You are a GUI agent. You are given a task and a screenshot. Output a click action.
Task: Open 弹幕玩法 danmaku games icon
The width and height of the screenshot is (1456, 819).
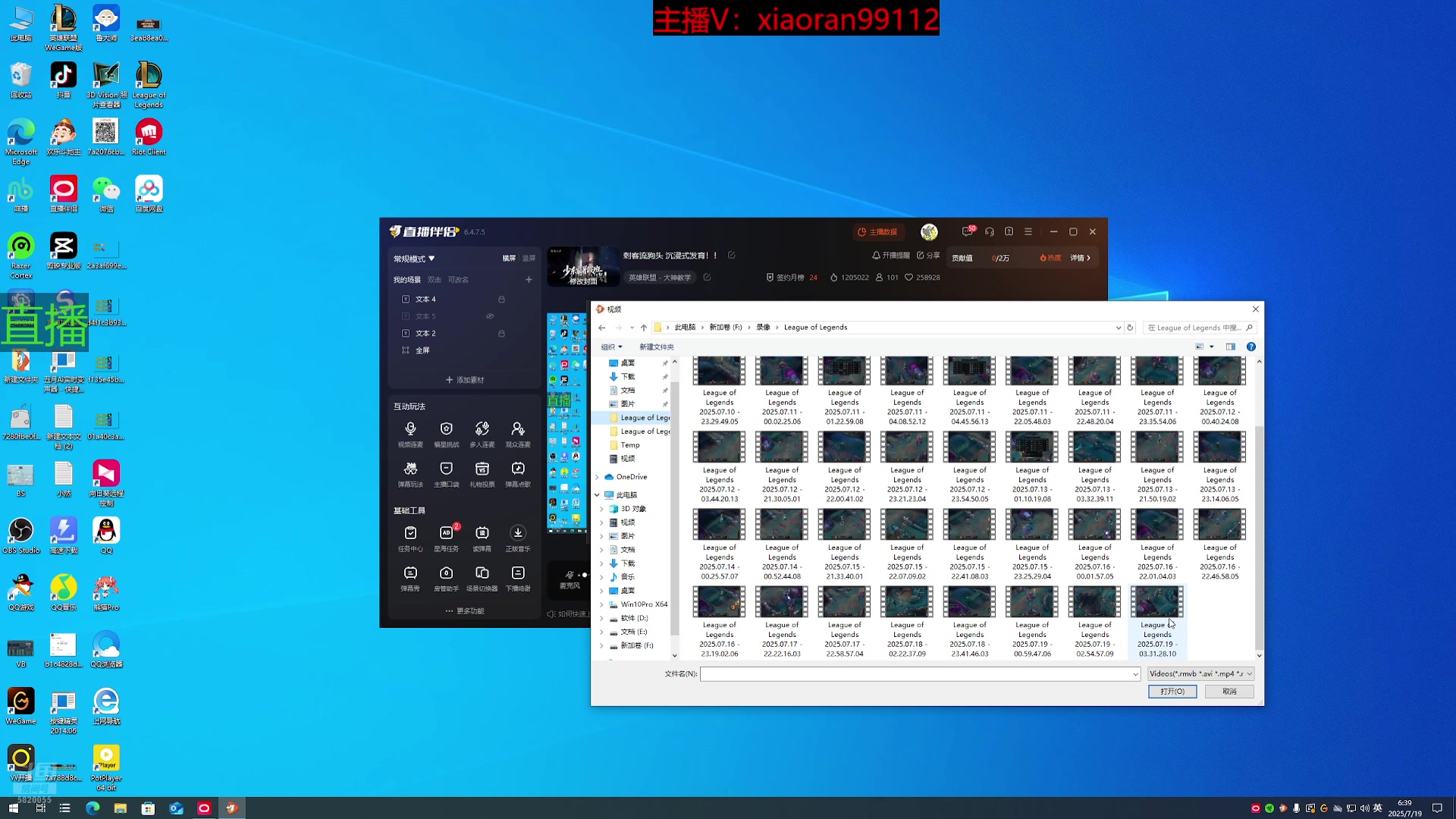(x=410, y=474)
